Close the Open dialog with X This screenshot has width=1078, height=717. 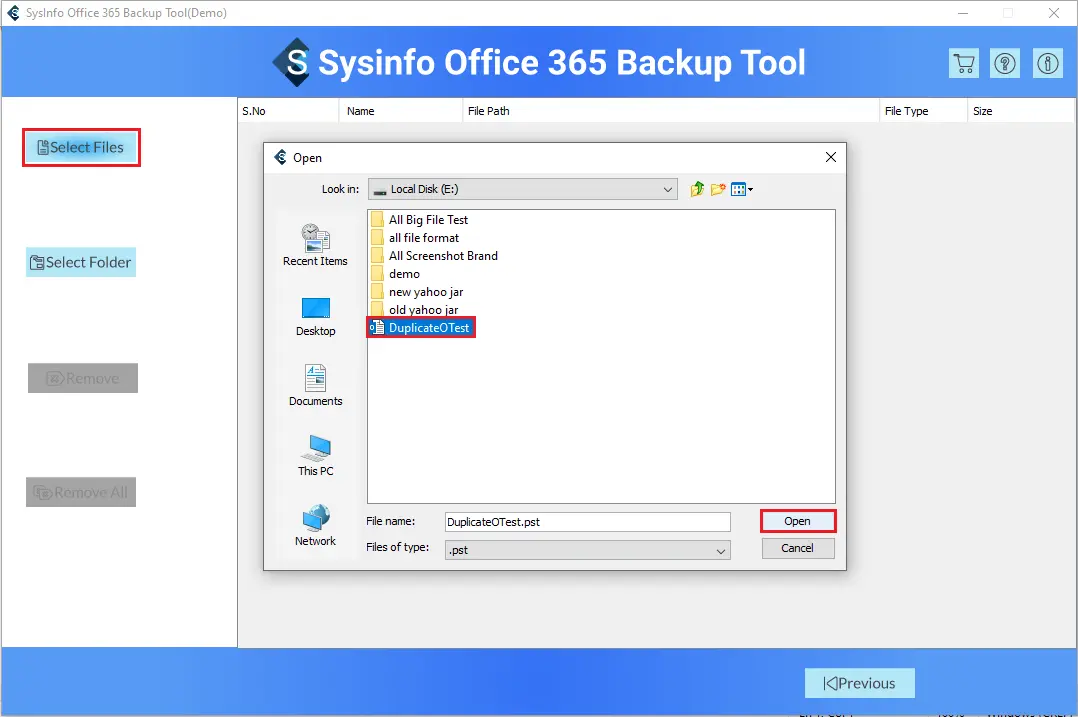coord(830,157)
